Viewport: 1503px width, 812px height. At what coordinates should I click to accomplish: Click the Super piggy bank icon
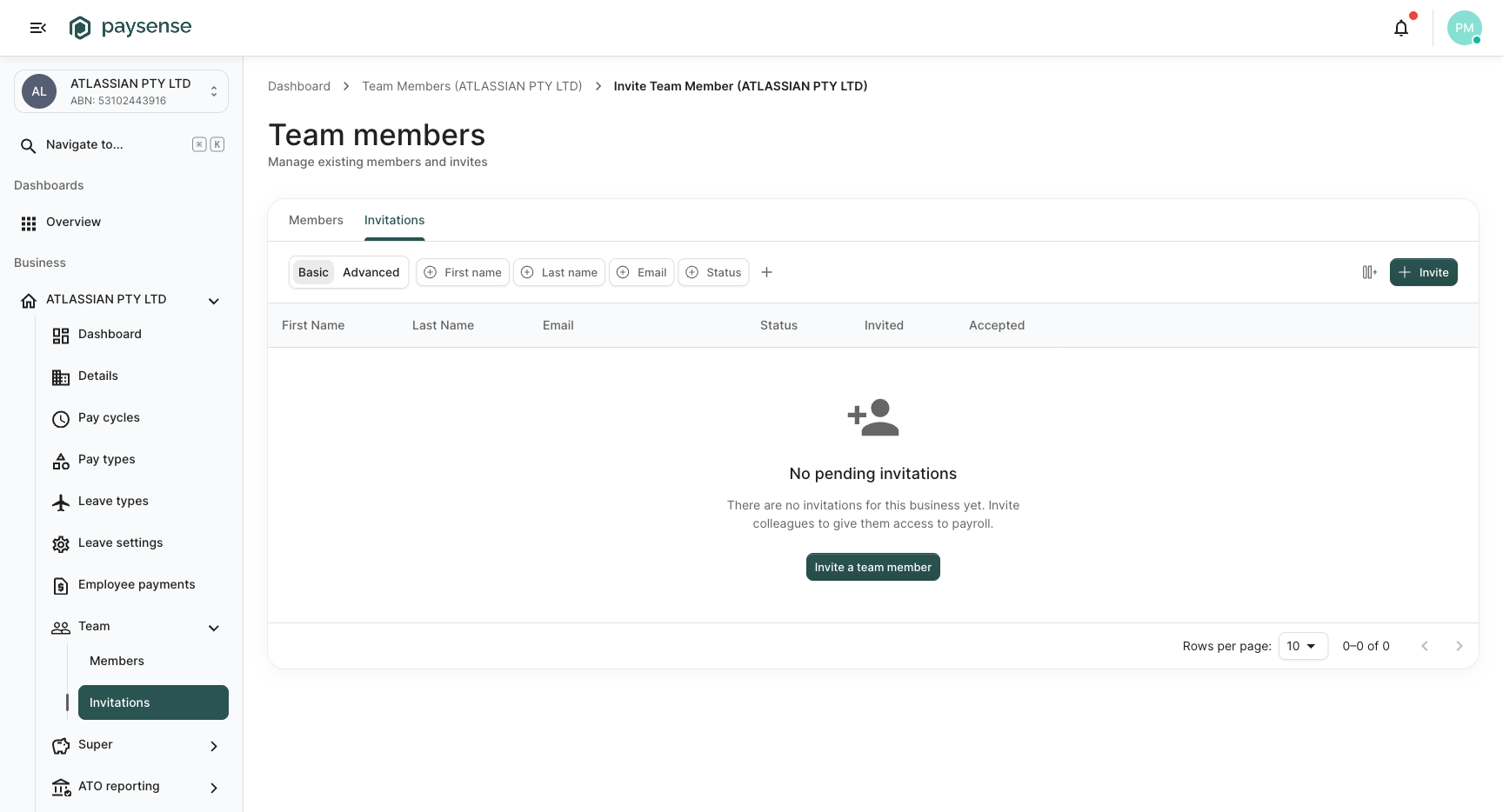61,745
